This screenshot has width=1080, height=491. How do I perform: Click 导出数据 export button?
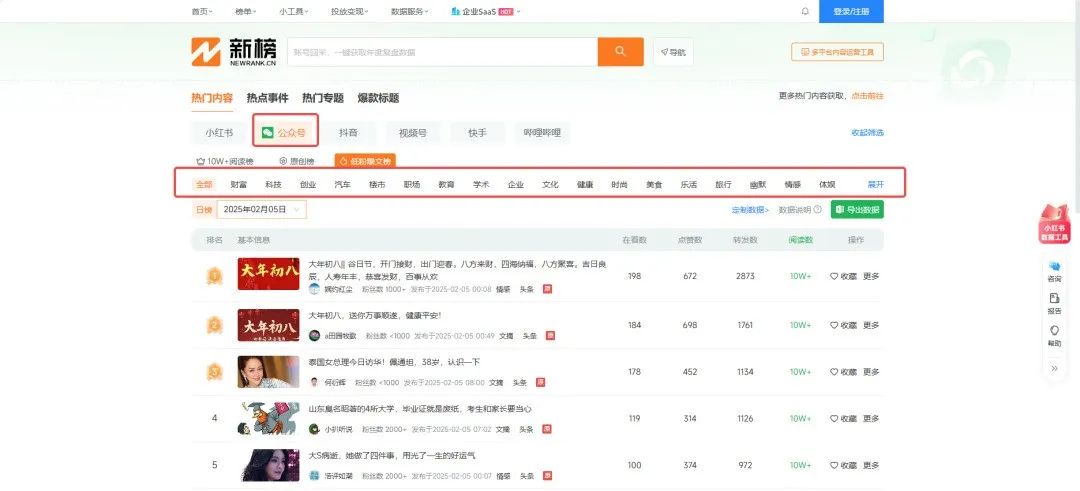(857, 209)
